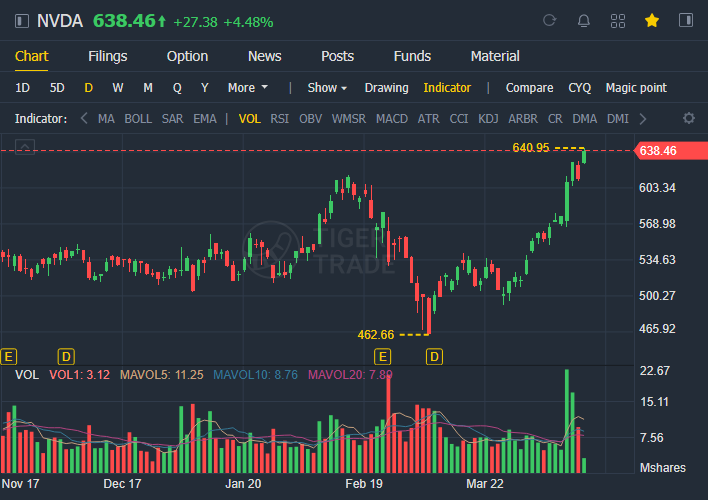Toggle the left sidebar icon beside NVDA
The height and width of the screenshot is (500, 708).
[22, 21]
